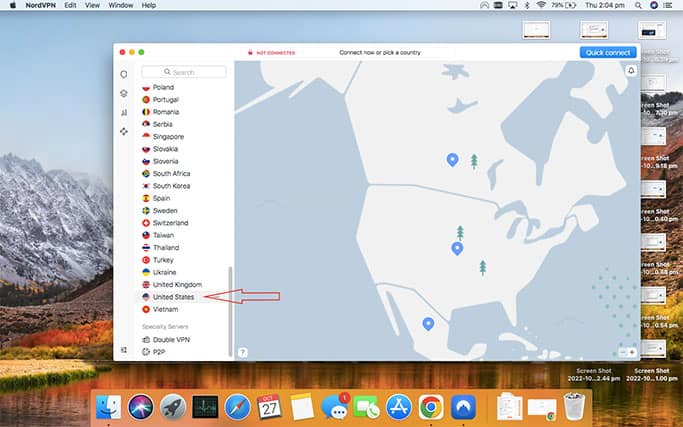
Task: Open Safari from the Dock
Action: click(x=237, y=407)
